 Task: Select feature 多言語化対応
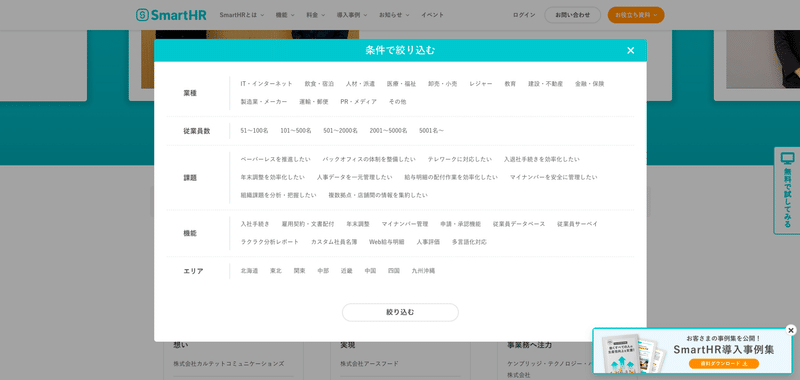click(469, 242)
